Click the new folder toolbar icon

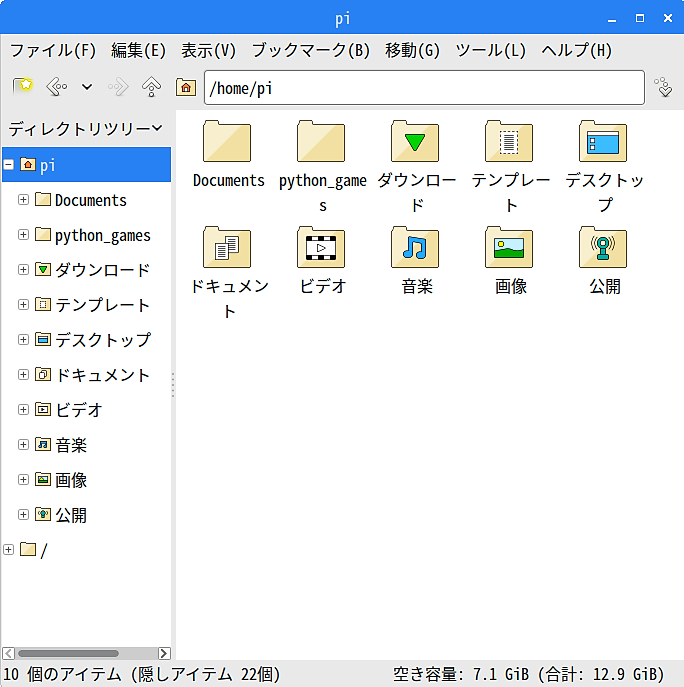[x=23, y=86]
